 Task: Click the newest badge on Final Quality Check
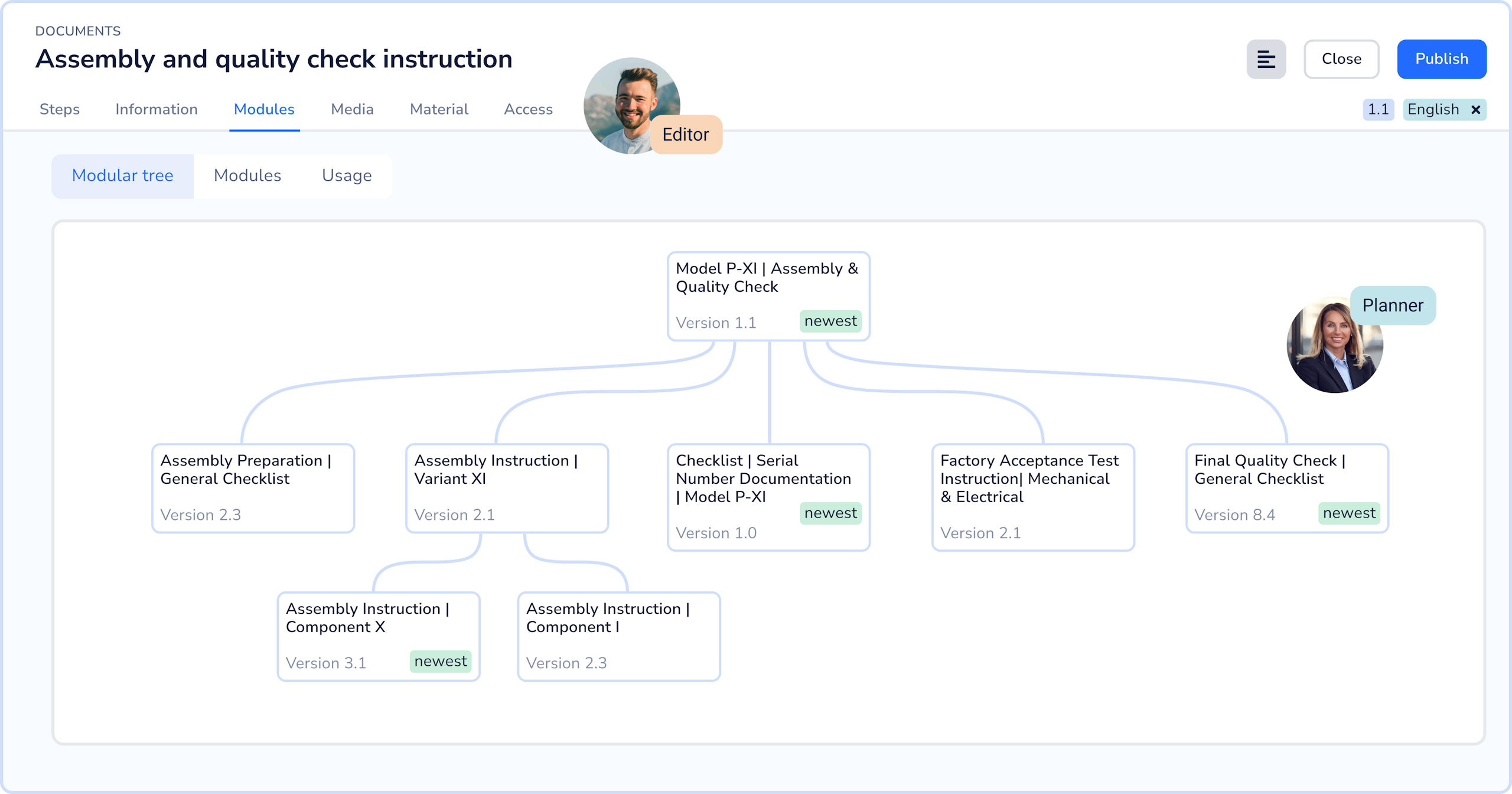coord(1349,513)
